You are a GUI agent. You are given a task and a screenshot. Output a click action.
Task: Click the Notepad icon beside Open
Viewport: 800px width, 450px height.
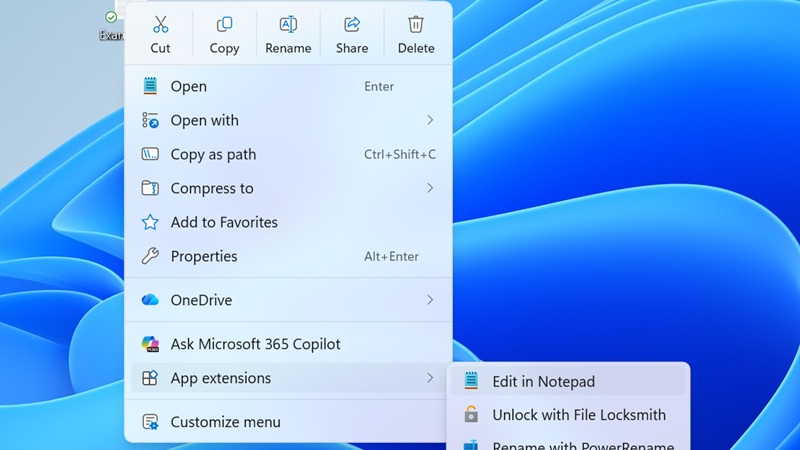(x=150, y=86)
